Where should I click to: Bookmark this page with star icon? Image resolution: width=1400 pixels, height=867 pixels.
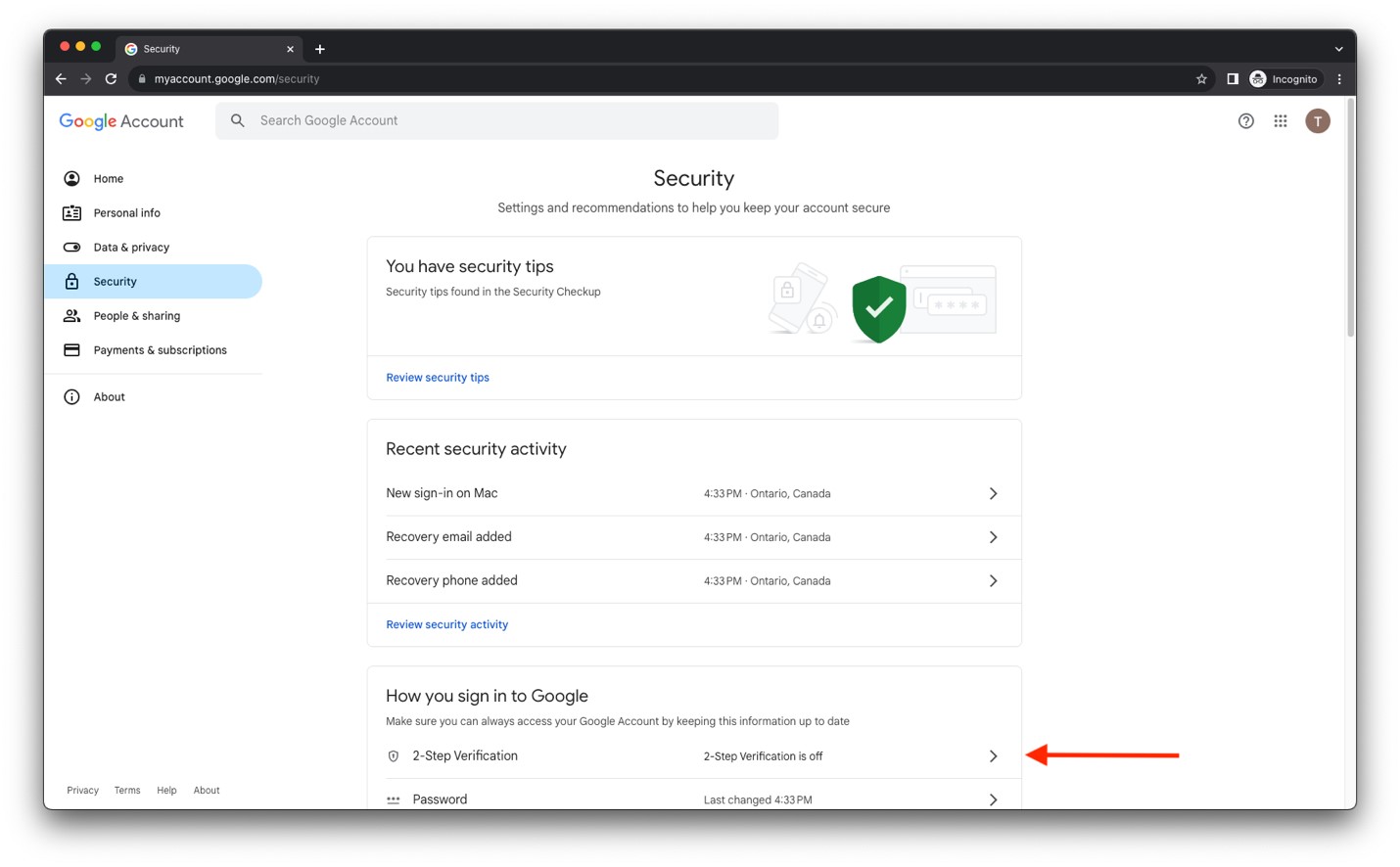1201,79
